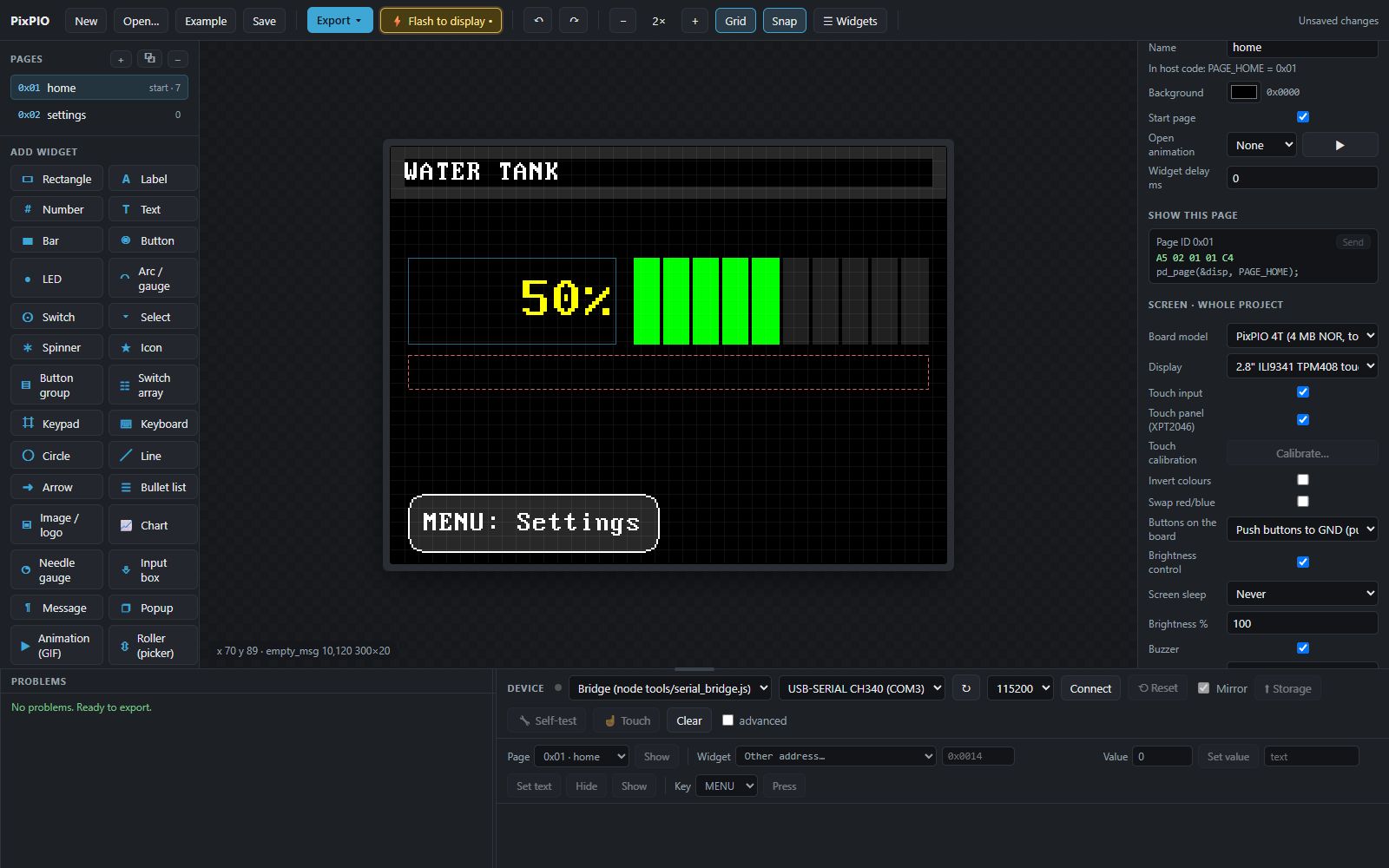This screenshot has width=1389, height=868.
Task: Add a Switch array widget
Action: (x=153, y=385)
